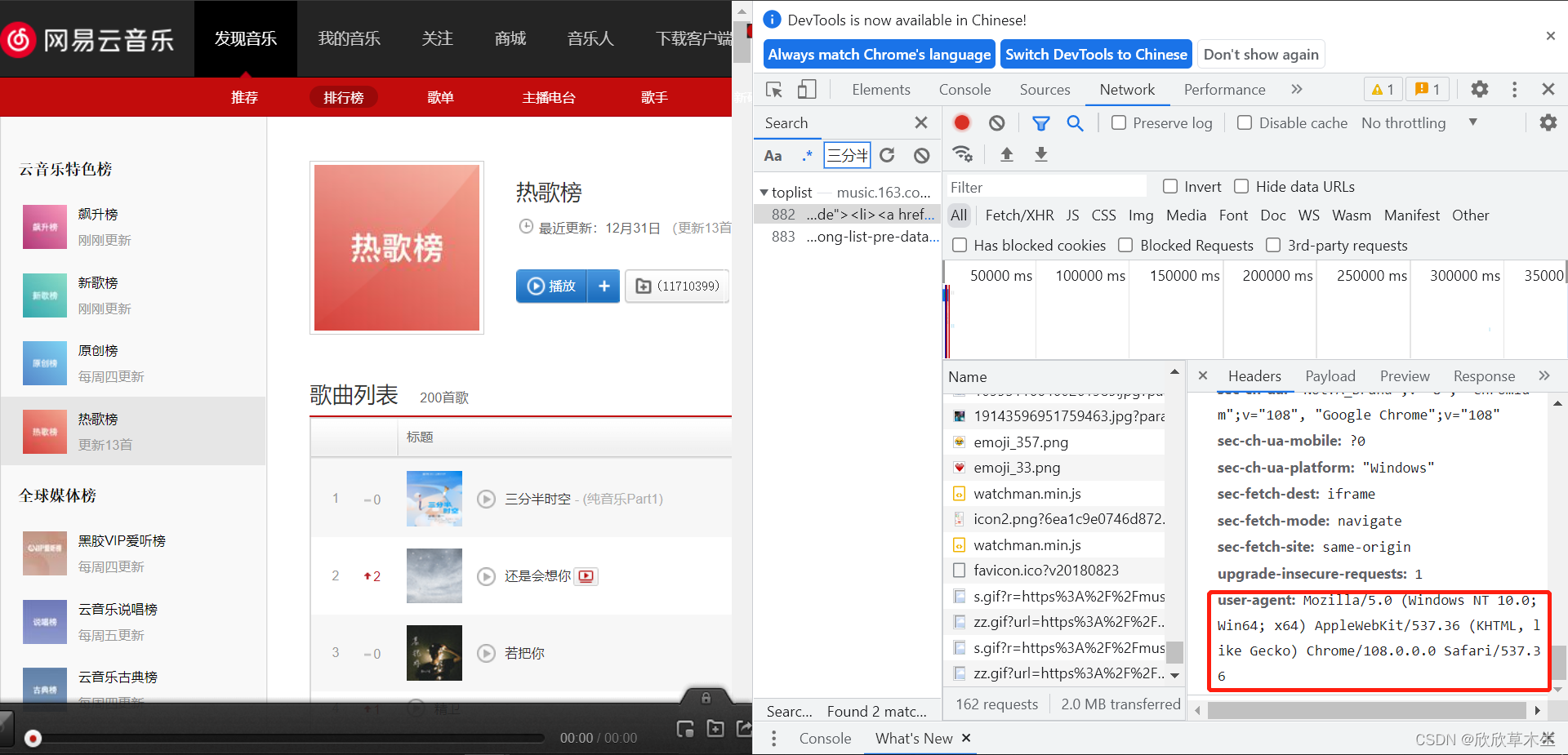This screenshot has width=1568, height=755.
Task: Click the issues count badge showing 1
Action: pos(1428,89)
